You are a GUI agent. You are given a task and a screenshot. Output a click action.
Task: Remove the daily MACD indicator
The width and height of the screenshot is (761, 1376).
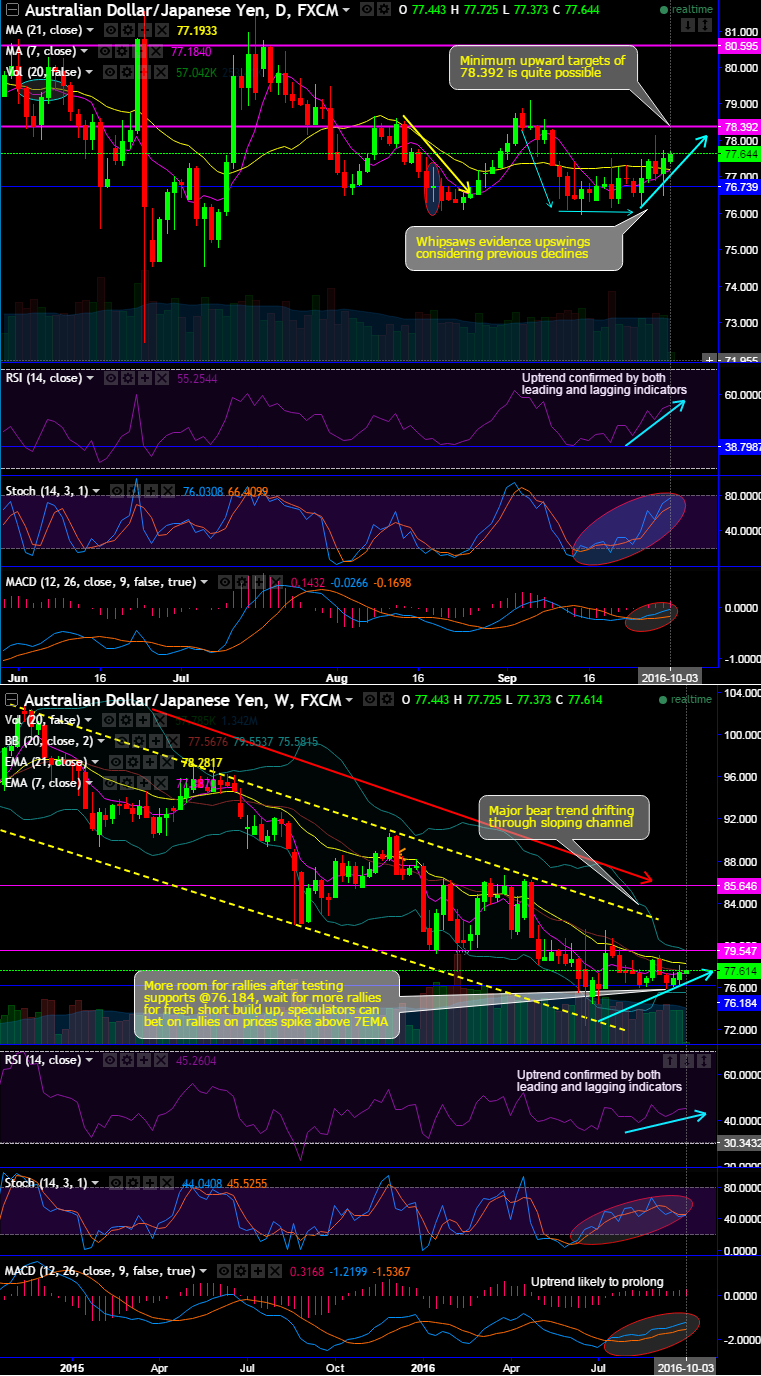pyautogui.click(x=277, y=582)
